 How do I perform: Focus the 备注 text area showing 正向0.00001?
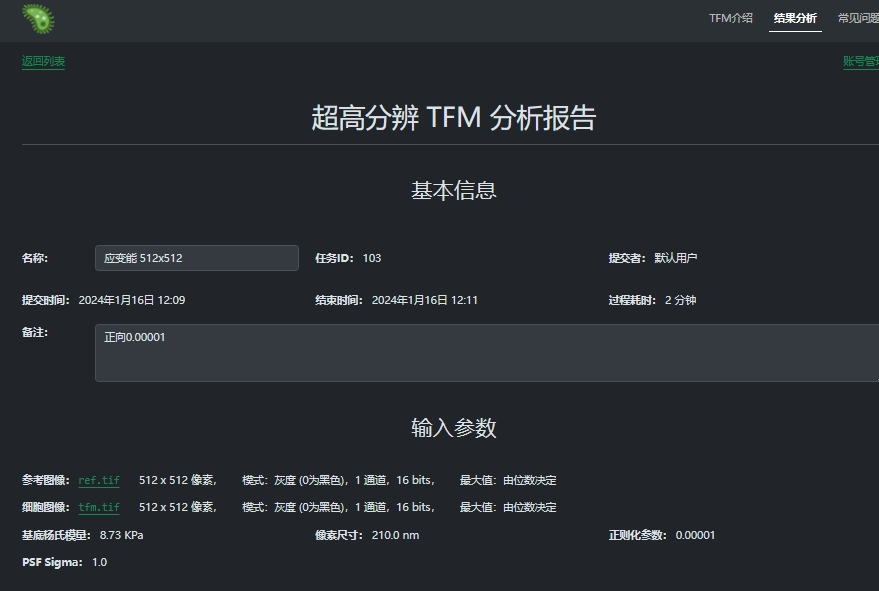pyautogui.click(x=487, y=353)
